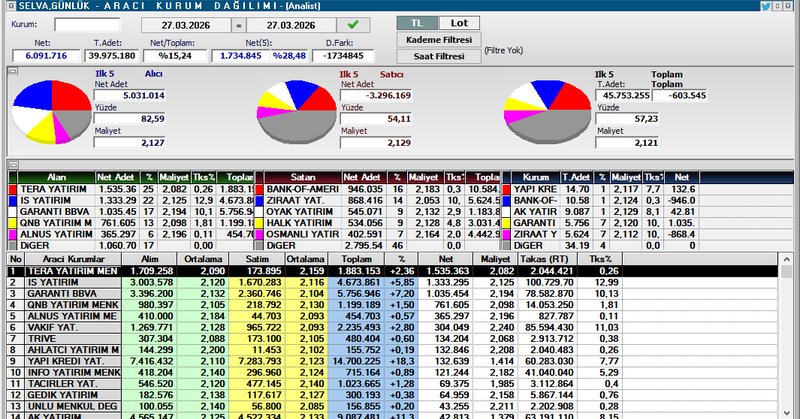The height and width of the screenshot is (419, 800).
Task: Click the end date field
Action: pyautogui.click(x=293, y=23)
